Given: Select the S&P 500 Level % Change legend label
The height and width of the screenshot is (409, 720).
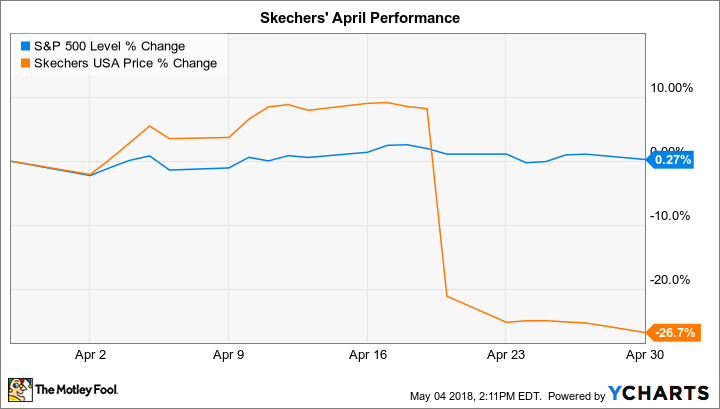Looking at the screenshot, I should [109, 45].
